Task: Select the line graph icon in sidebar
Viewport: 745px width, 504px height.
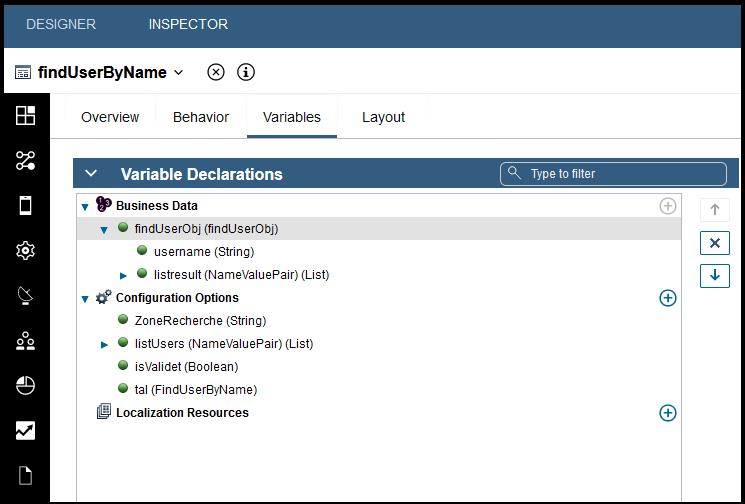Action: pyautogui.click(x=26, y=431)
